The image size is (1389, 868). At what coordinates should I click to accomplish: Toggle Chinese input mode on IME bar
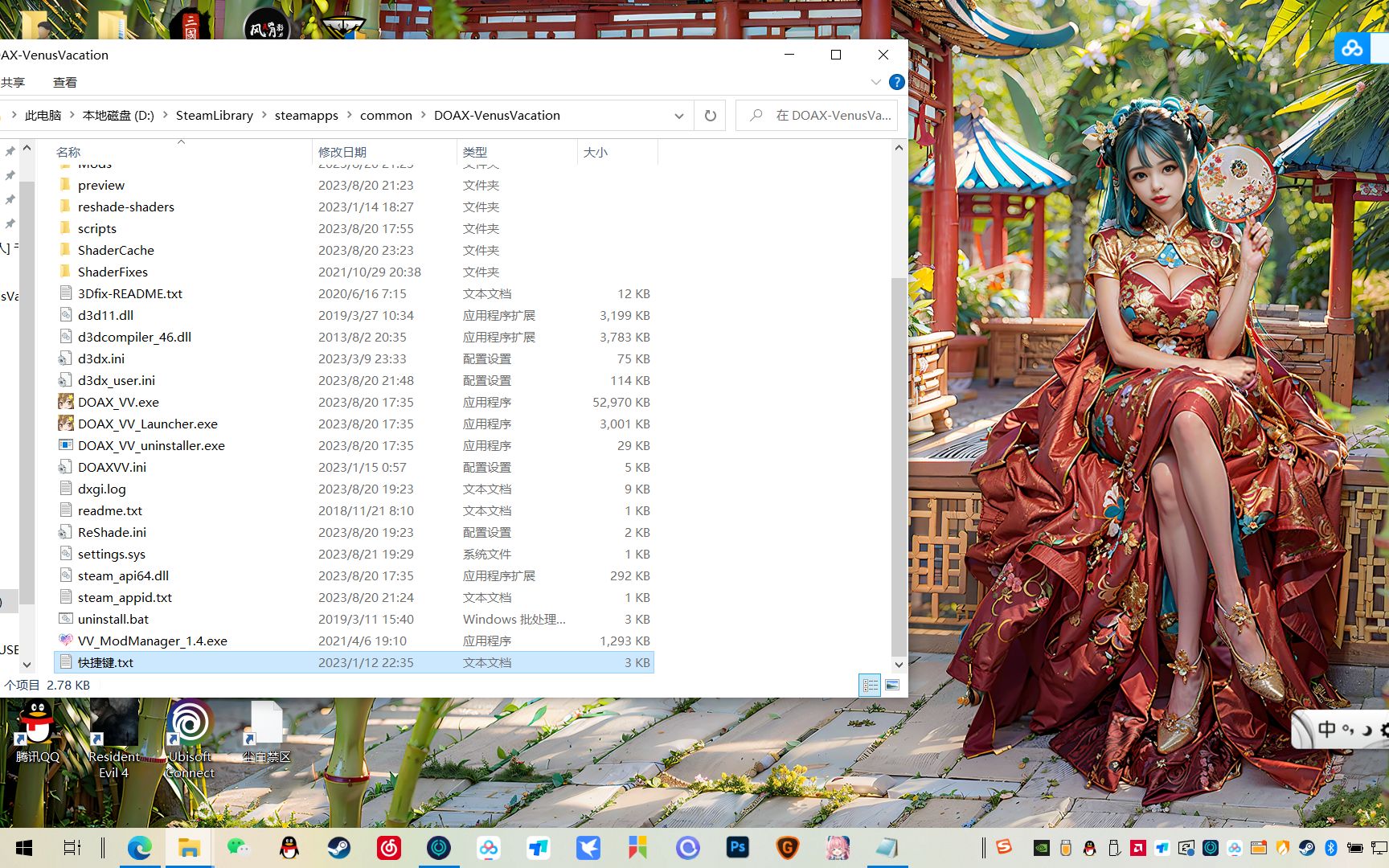click(1326, 729)
